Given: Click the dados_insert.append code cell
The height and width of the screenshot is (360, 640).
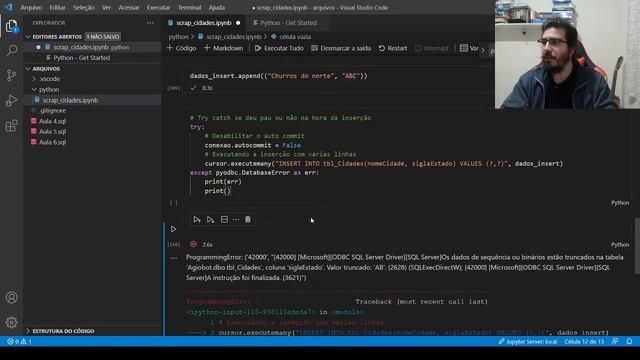Looking at the screenshot, I should pyautogui.click(x=339, y=76).
